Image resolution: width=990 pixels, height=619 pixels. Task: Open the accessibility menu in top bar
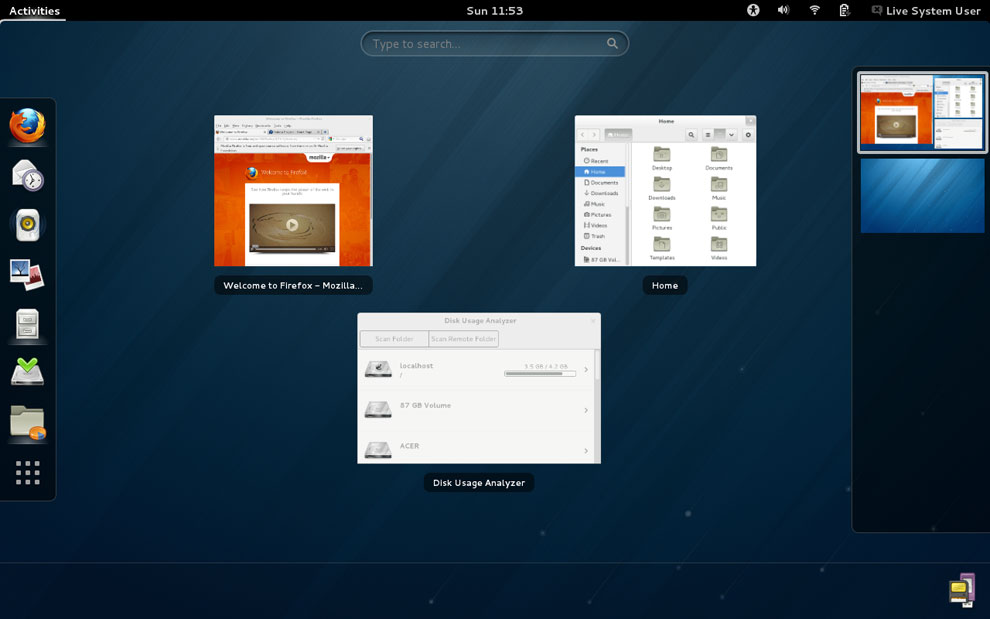click(x=753, y=10)
